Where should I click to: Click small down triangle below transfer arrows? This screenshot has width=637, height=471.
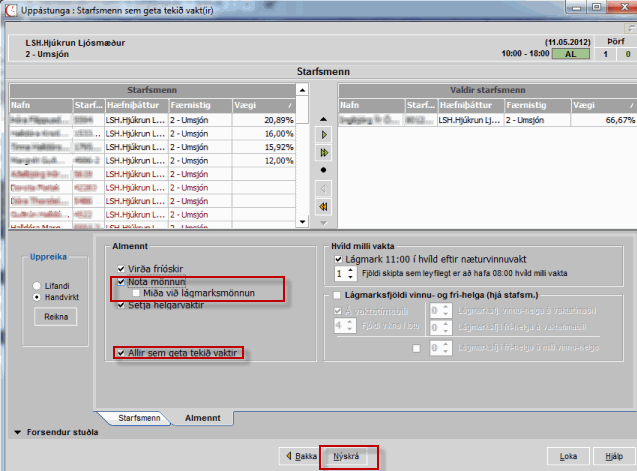point(323,223)
